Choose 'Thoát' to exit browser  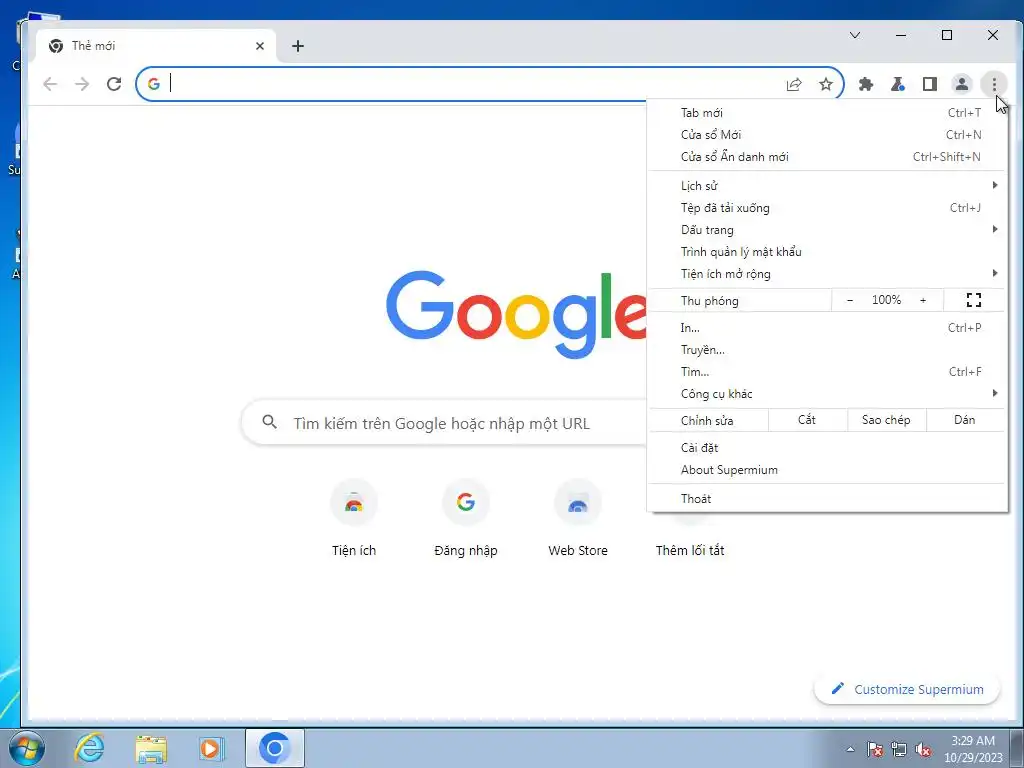coord(827,499)
